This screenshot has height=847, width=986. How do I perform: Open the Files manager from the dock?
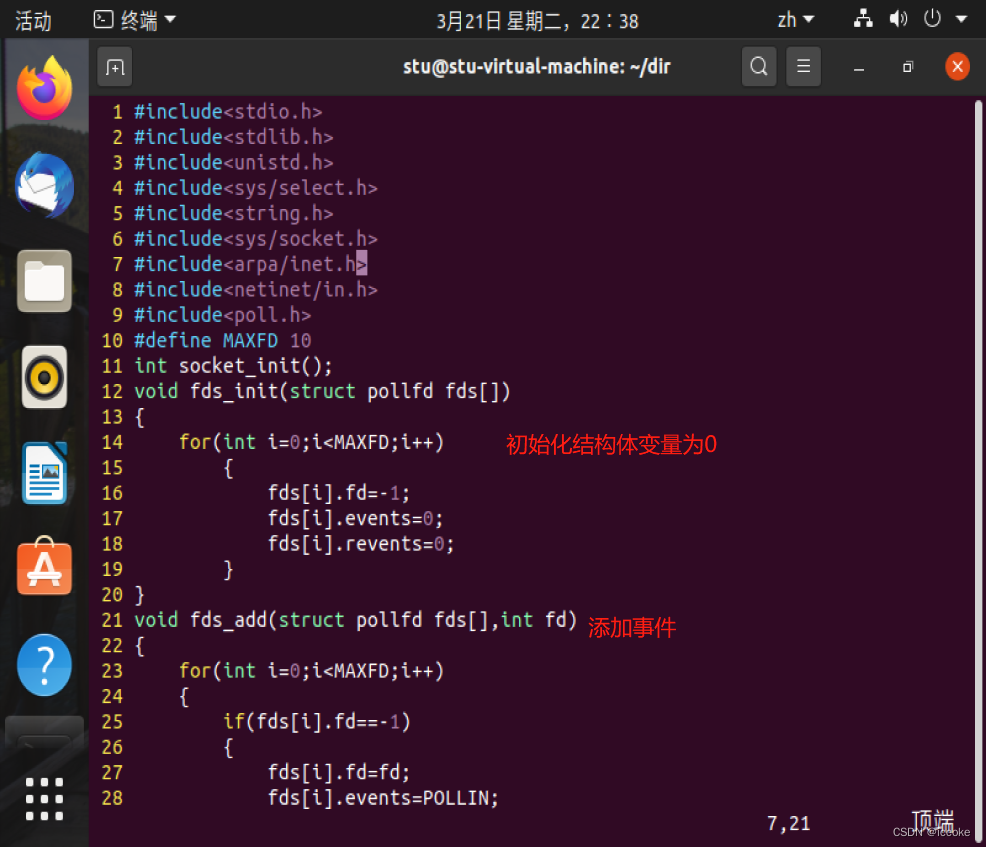tap(44, 281)
